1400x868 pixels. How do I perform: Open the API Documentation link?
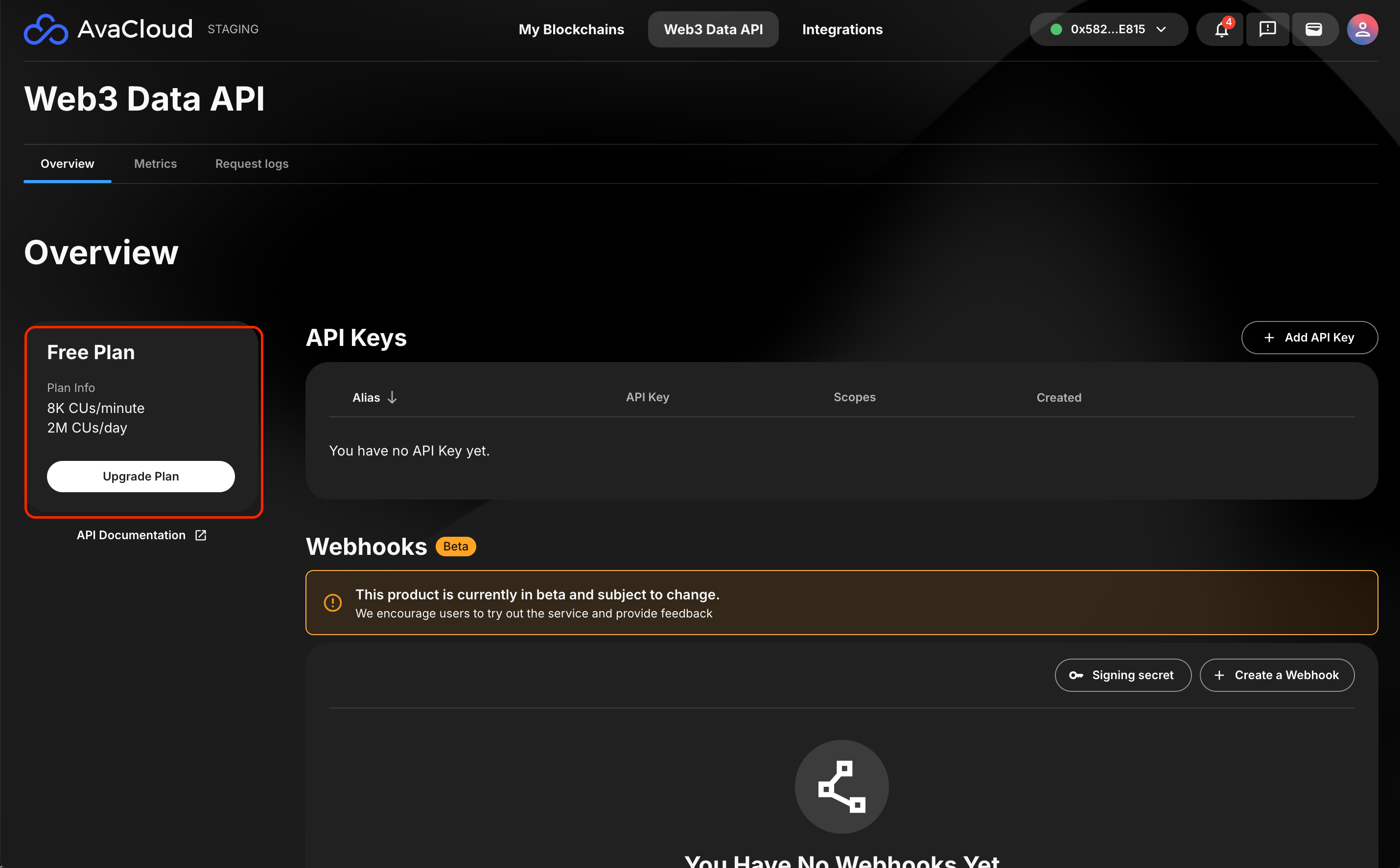pyautogui.click(x=132, y=534)
